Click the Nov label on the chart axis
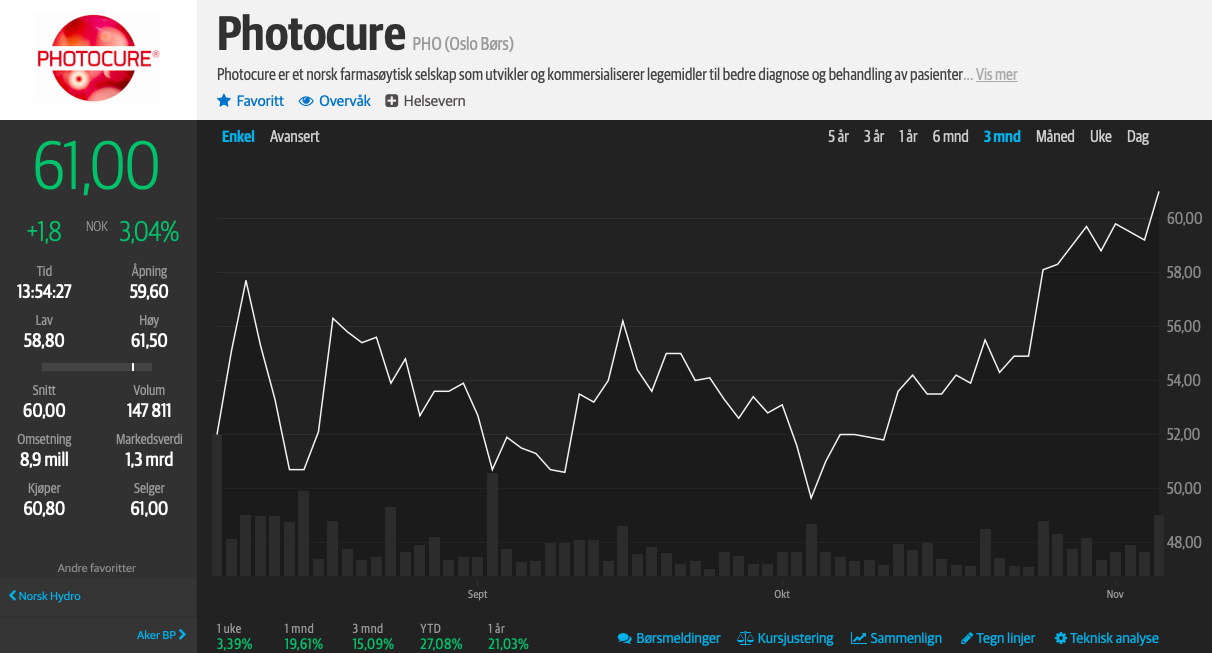This screenshot has width=1212, height=653. (1115, 595)
